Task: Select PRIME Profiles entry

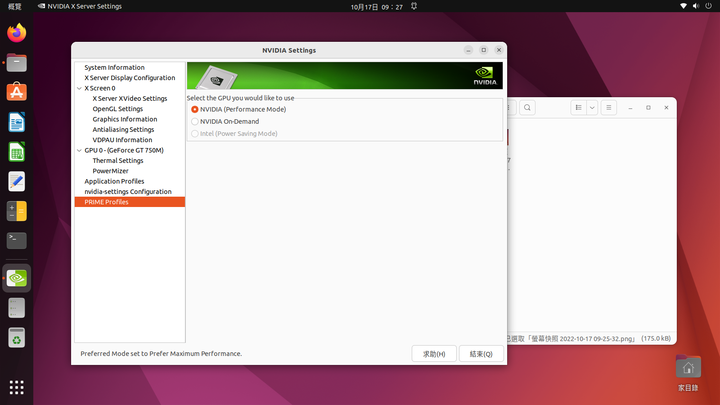Action: [x=130, y=202]
